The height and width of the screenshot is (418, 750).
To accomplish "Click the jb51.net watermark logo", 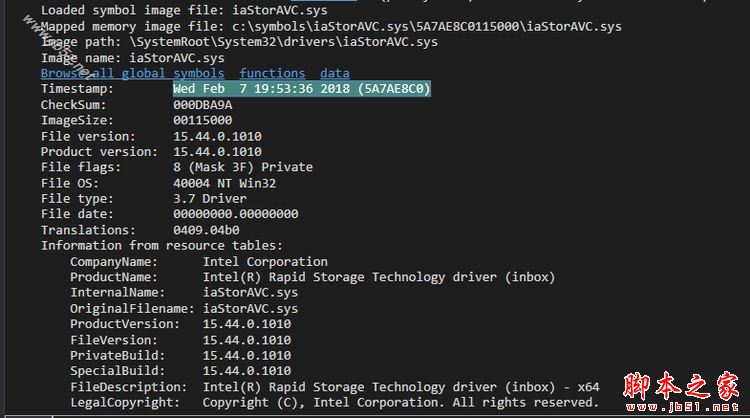I will pyautogui.click(x=682, y=391).
